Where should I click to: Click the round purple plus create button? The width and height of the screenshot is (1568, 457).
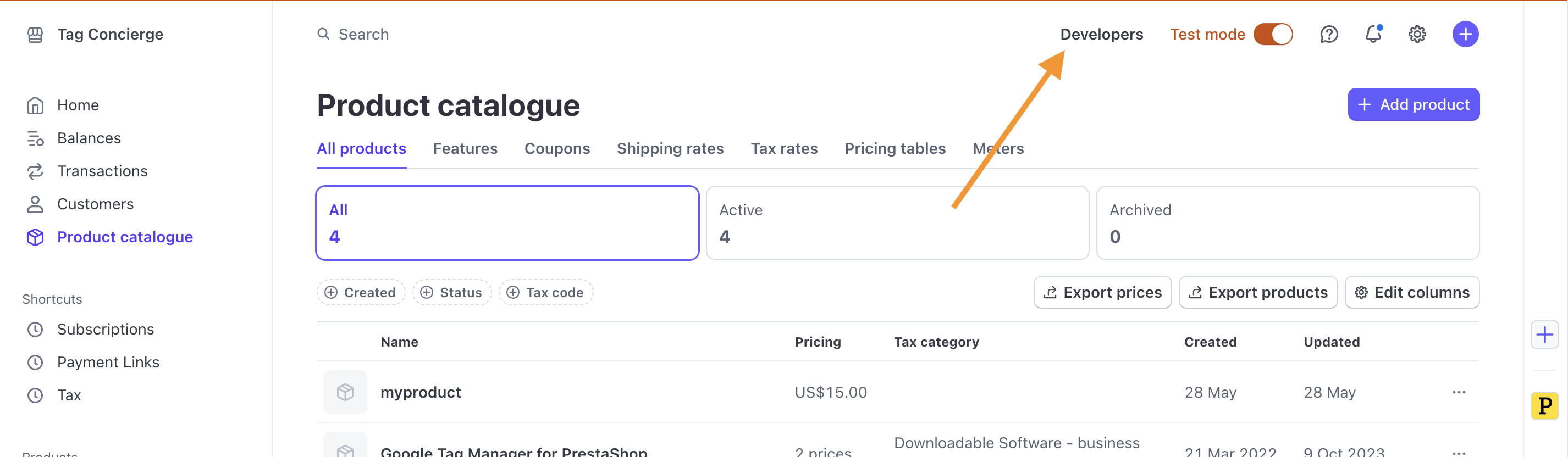[x=1465, y=34]
